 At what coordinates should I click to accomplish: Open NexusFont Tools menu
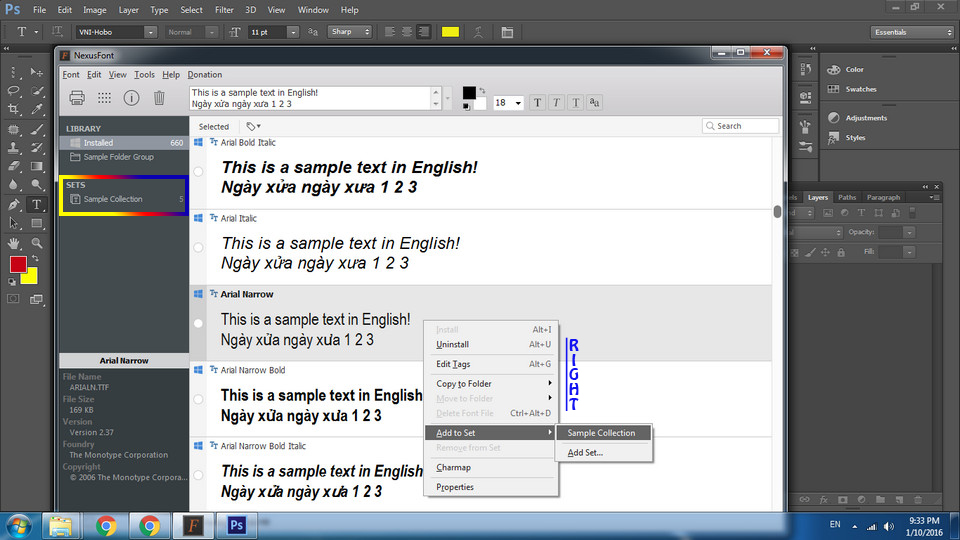tap(144, 74)
